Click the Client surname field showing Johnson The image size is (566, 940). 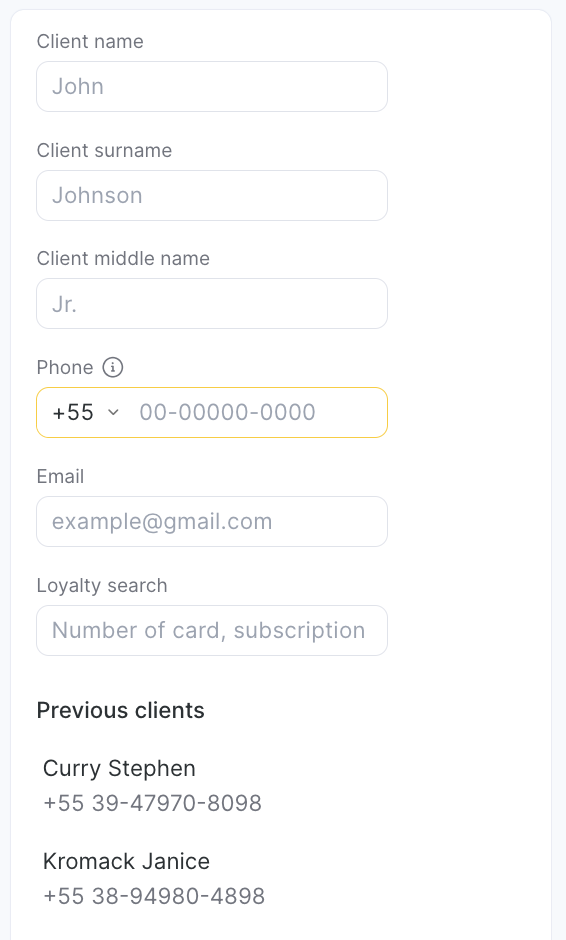[x=212, y=195]
